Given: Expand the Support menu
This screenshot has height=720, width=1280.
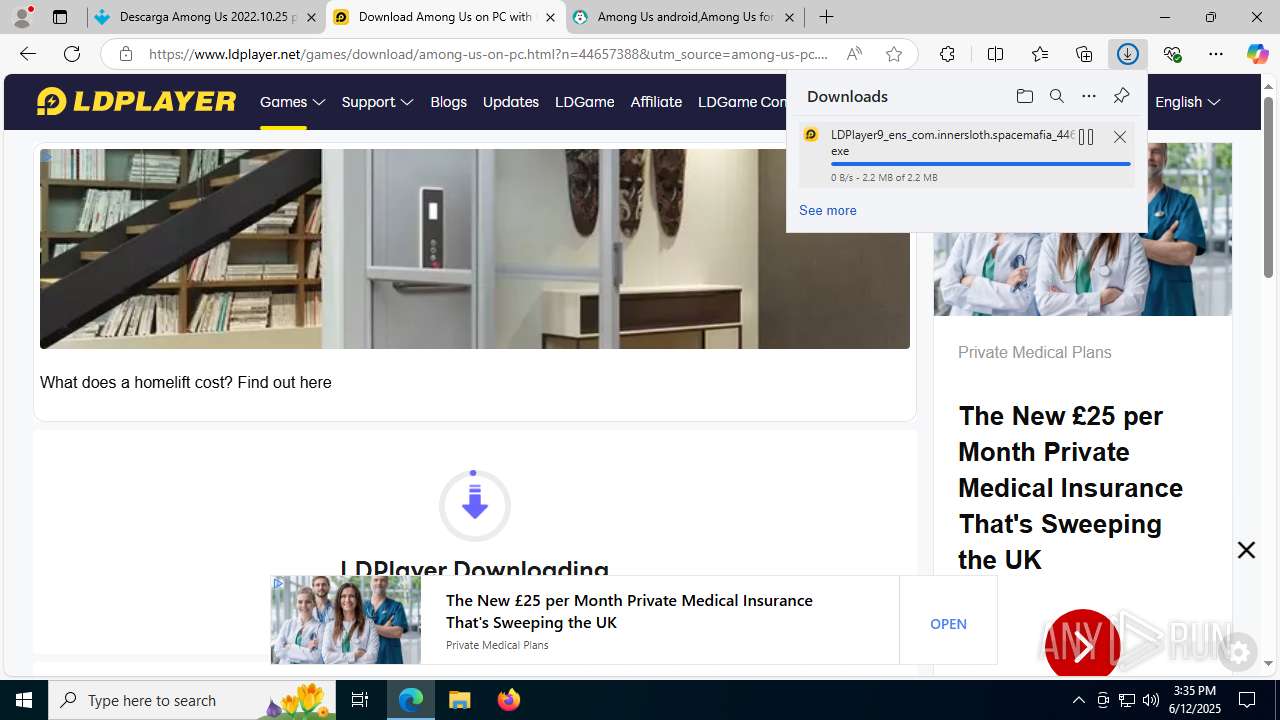Looking at the screenshot, I should (x=377, y=102).
